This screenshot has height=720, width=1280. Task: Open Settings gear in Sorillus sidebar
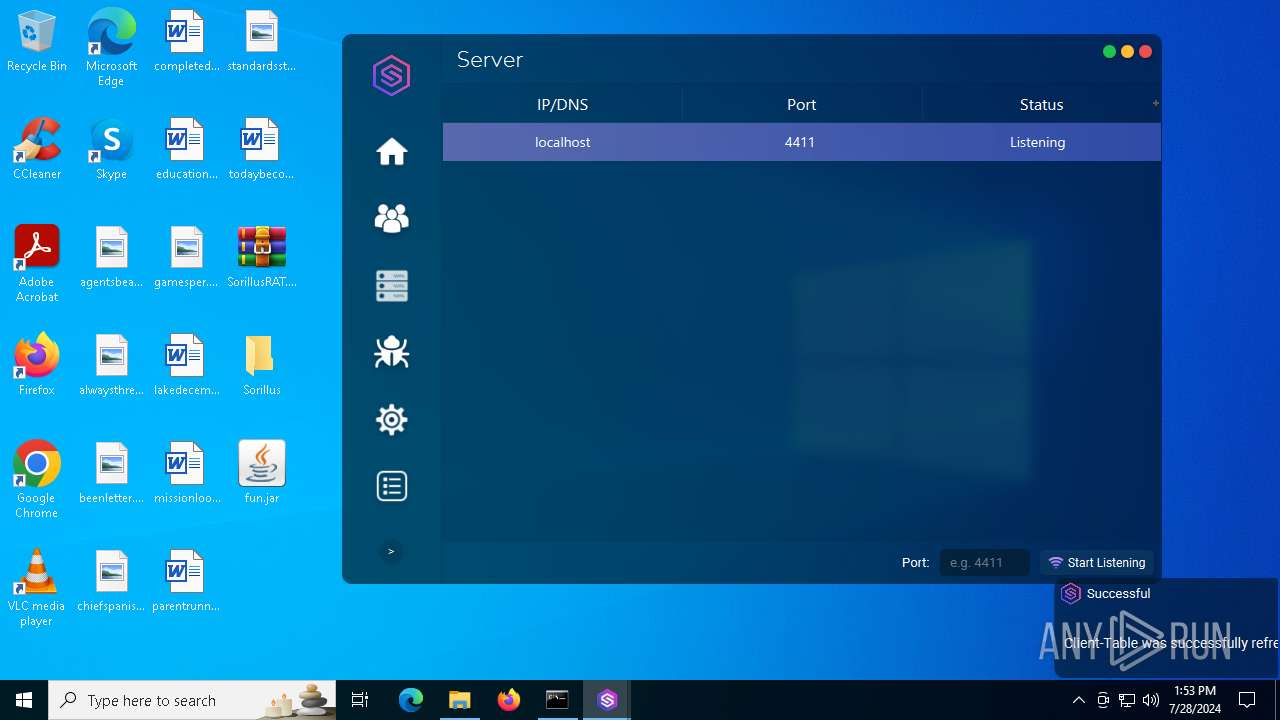391,419
